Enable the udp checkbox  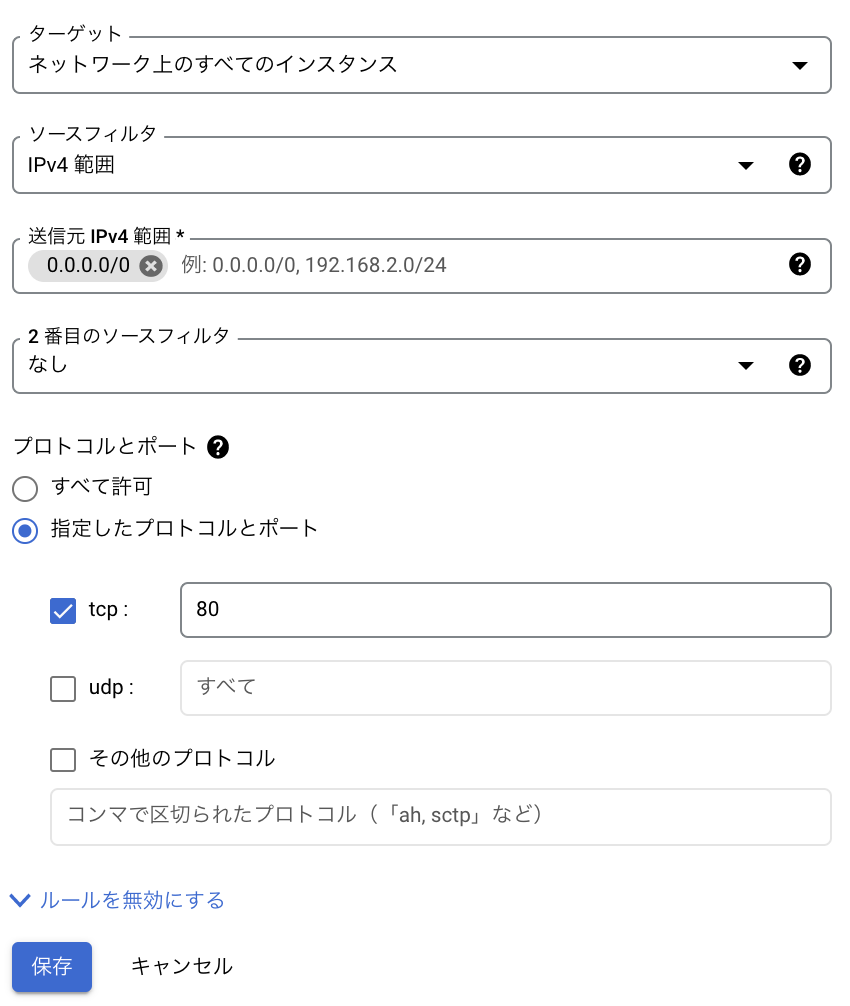[x=62, y=688]
